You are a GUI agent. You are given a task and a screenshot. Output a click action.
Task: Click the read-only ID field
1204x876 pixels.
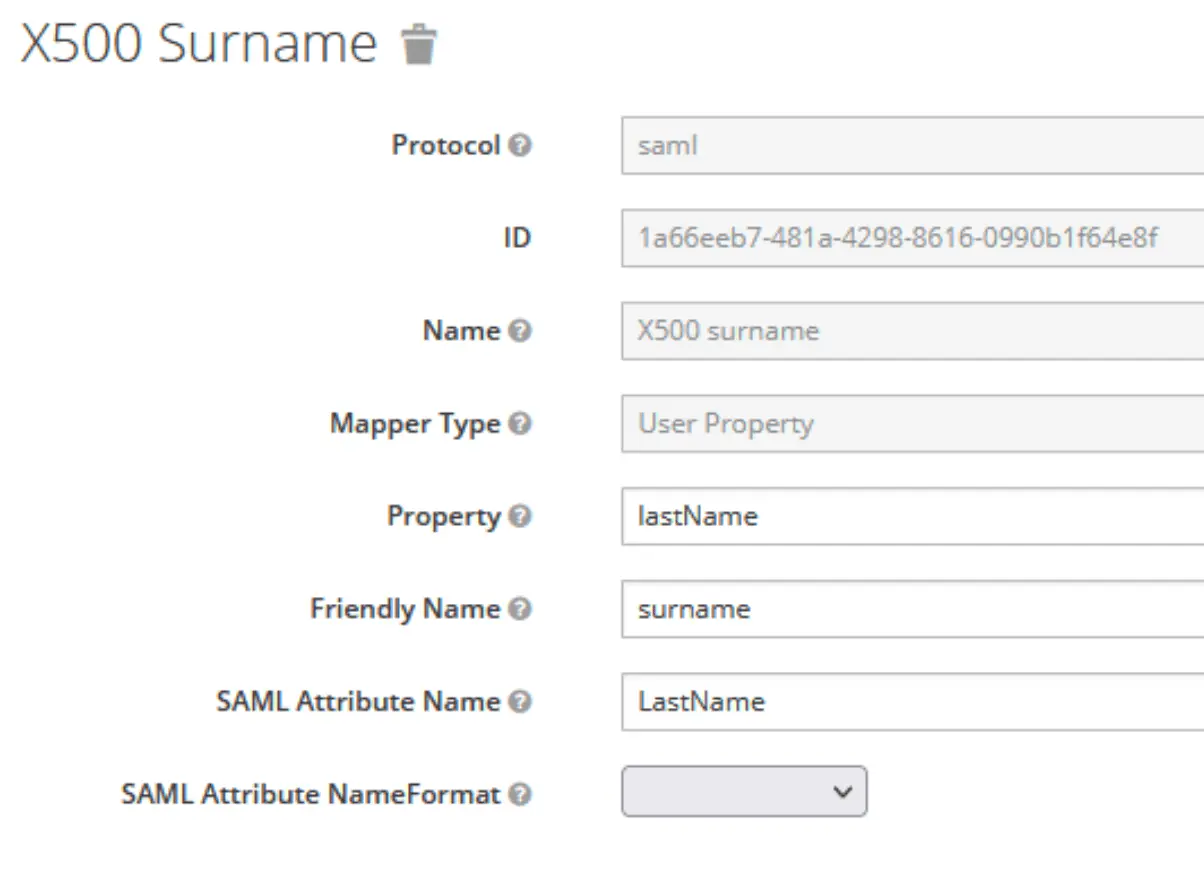point(913,238)
